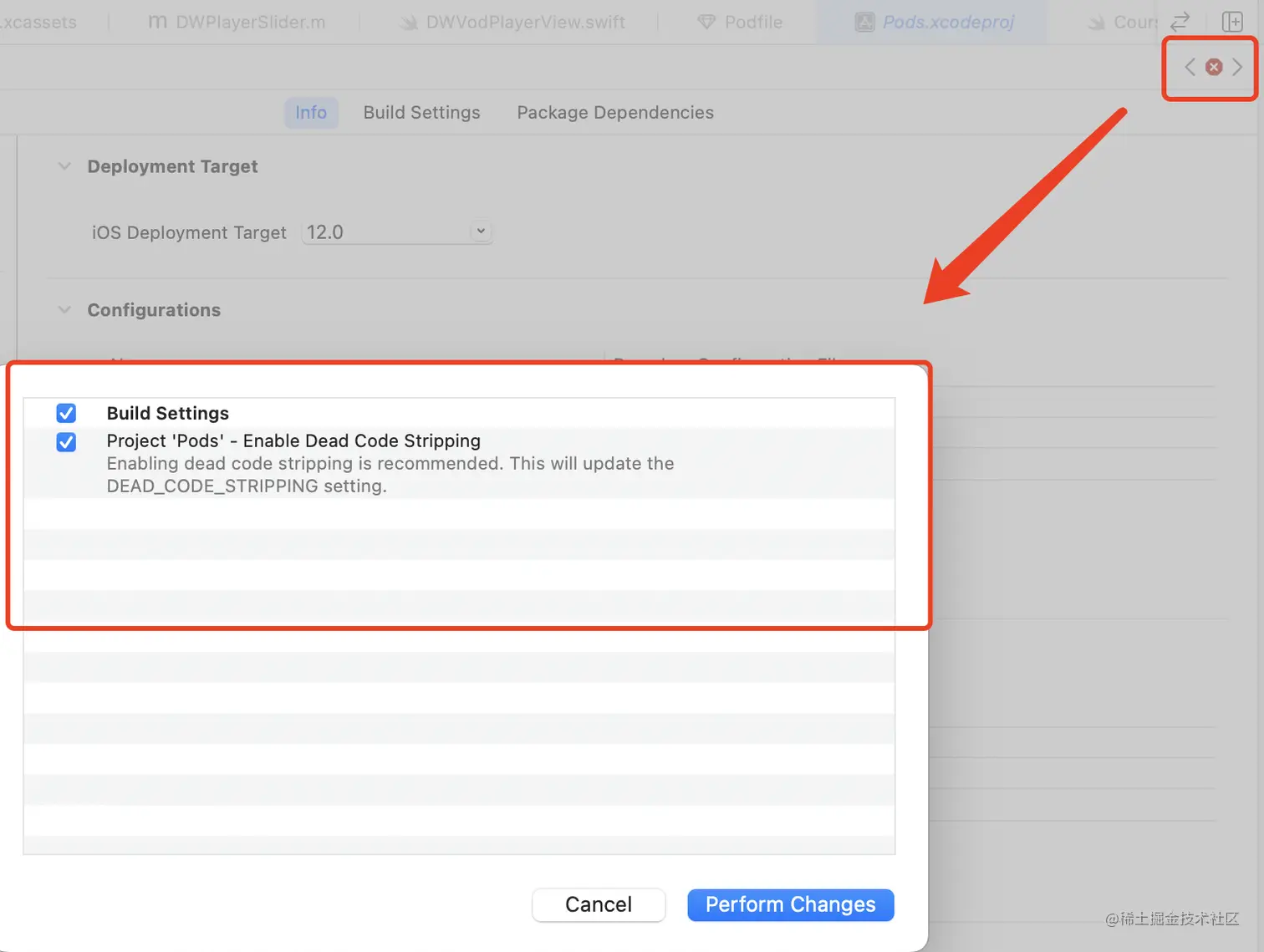
Task: Go to the previous issue
Action: coord(1190,67)
